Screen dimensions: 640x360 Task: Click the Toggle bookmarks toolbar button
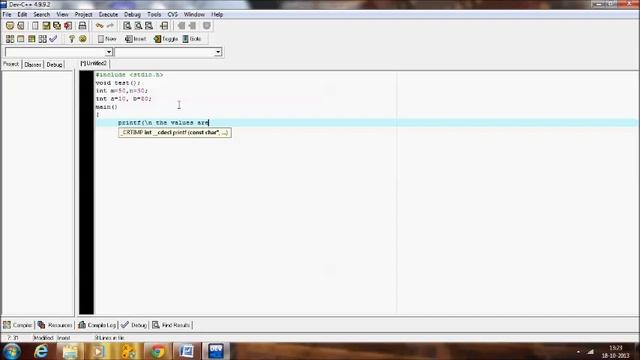point(166,39)
